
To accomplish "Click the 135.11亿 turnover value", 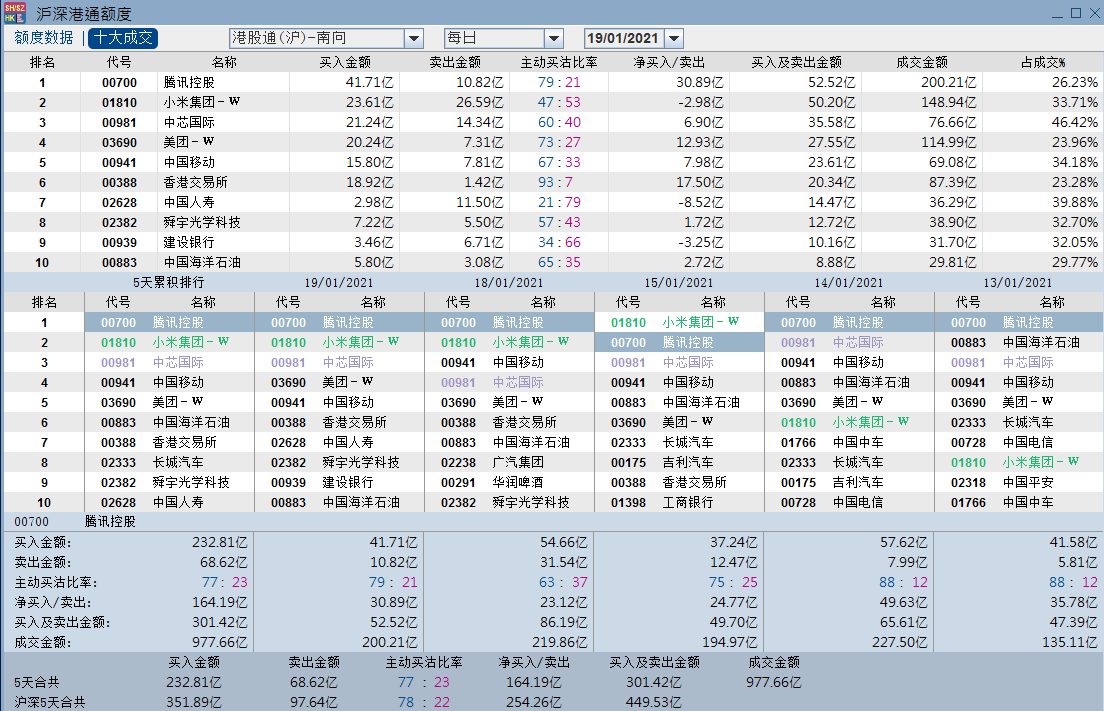I will click(x=1069, y=643).
